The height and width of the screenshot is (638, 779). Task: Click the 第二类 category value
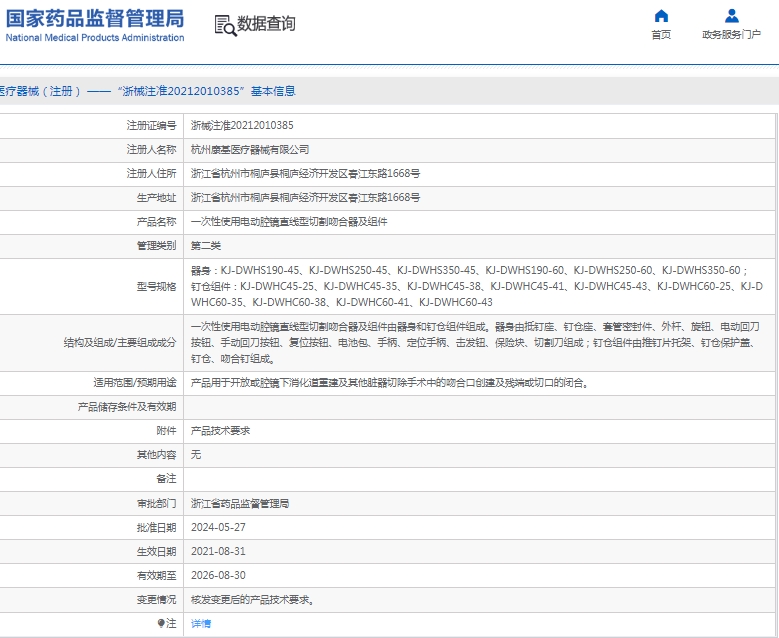click(x=206, y=245)
